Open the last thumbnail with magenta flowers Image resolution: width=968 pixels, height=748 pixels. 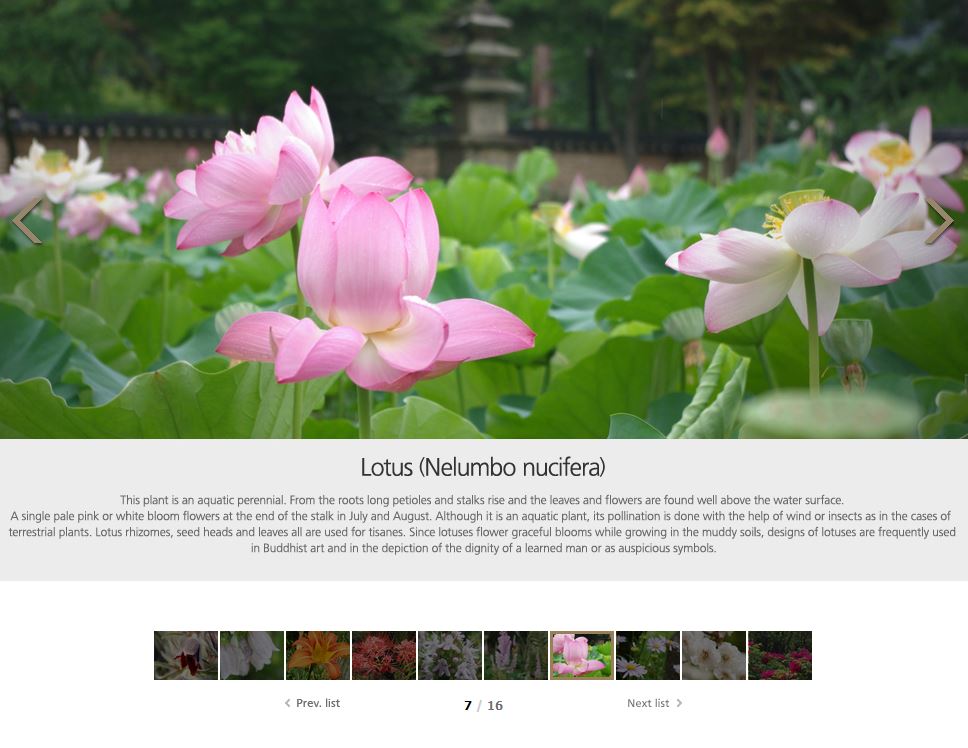click(x=780, y=655)
